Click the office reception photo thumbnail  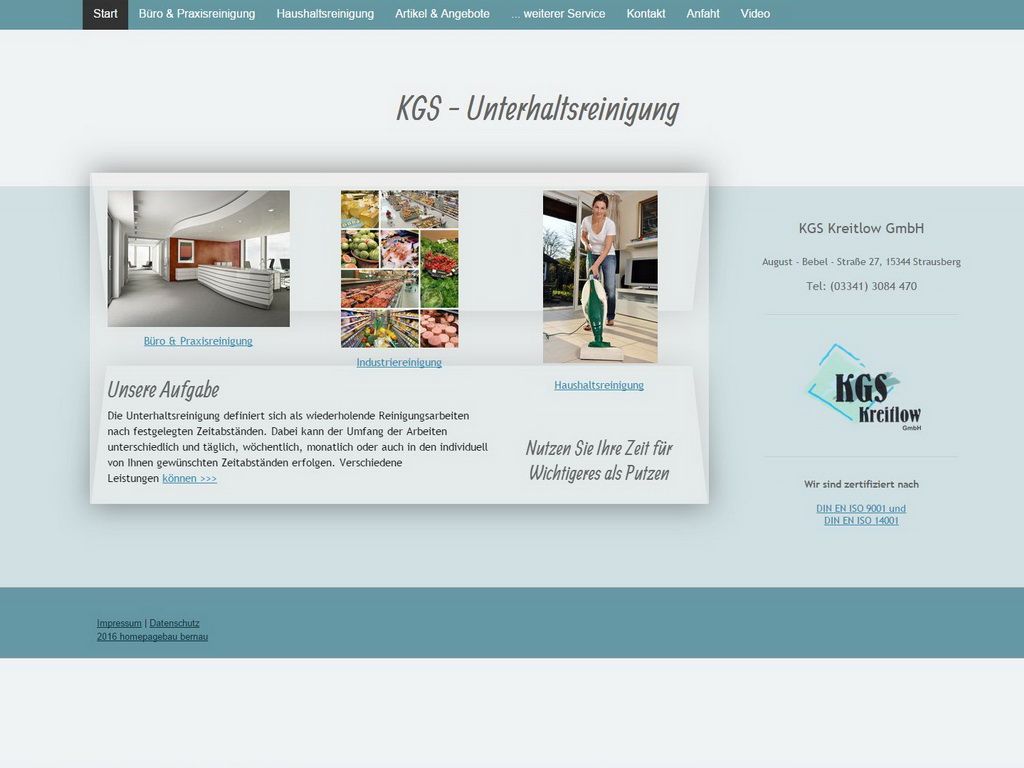pyautogui.click(x=199, y=259)
